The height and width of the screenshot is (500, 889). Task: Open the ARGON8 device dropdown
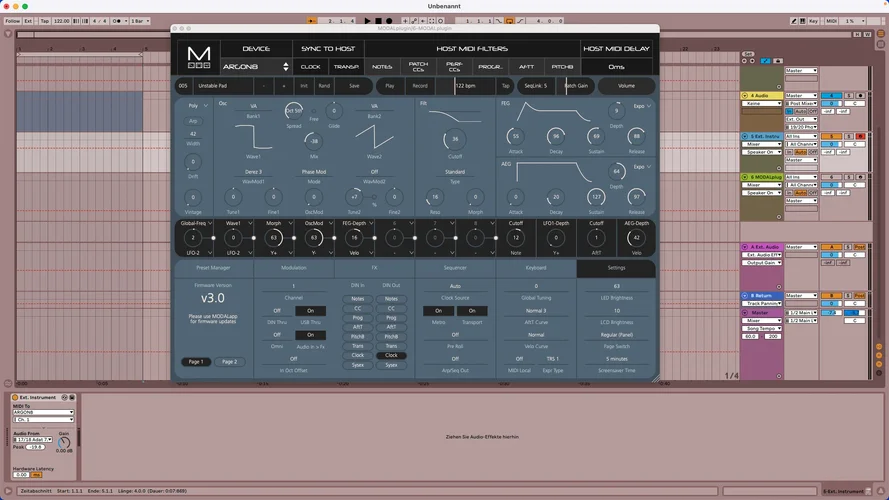coord(255,67)
